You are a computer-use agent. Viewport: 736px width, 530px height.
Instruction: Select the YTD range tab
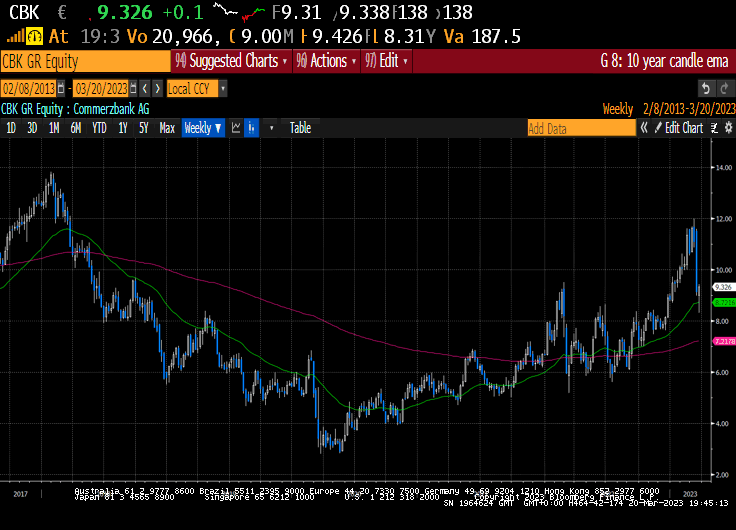pos(99,128)
